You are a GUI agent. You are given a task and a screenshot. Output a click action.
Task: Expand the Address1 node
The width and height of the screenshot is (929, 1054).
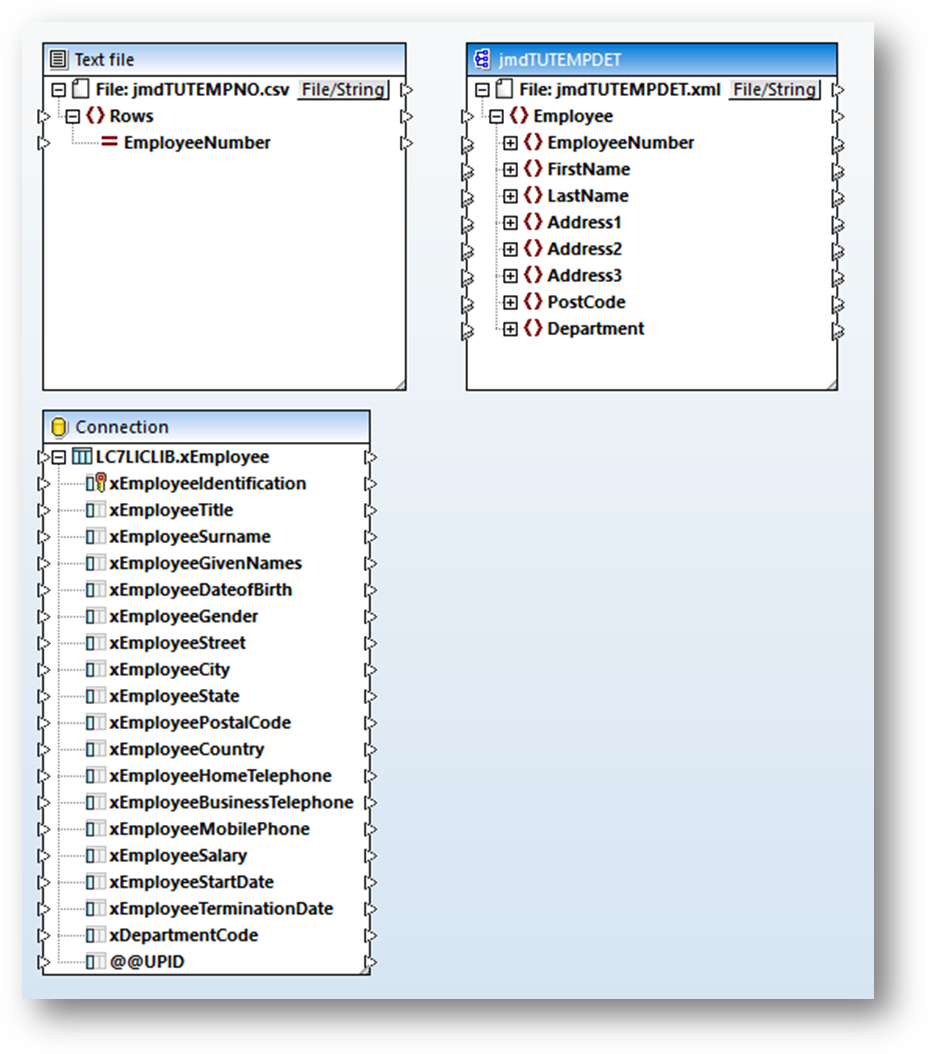pos(511,222)
